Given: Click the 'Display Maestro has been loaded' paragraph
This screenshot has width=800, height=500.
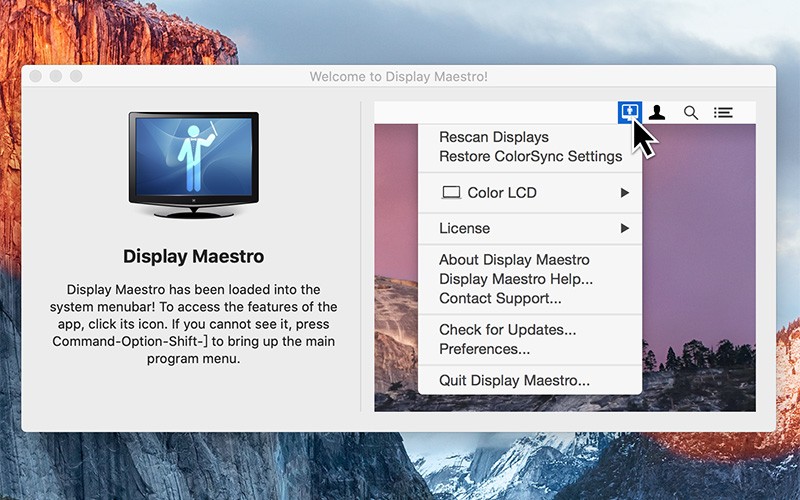Looking at the screenshot, I should coord(193,324).
